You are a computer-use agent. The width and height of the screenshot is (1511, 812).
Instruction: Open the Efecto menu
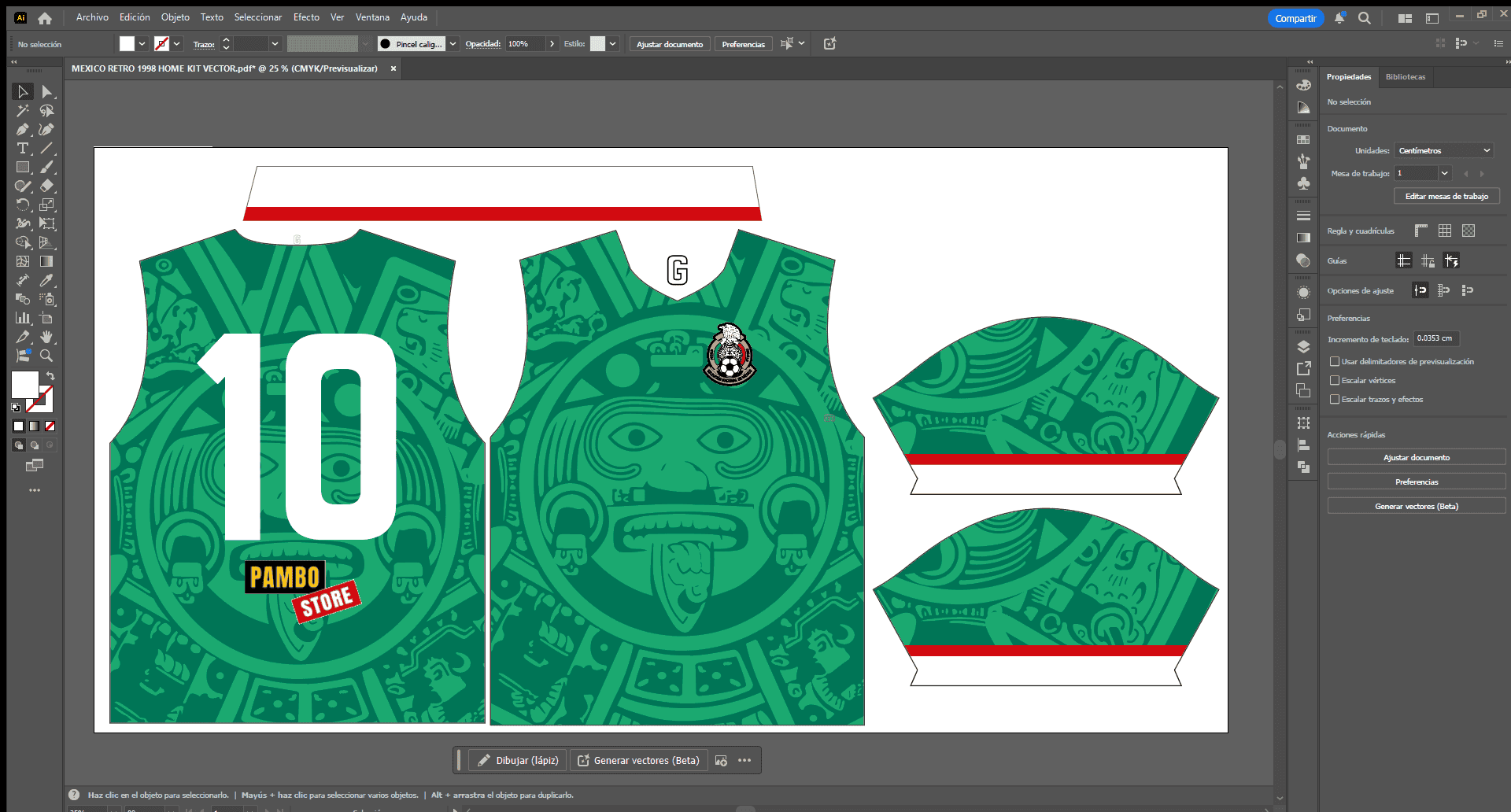[x=306, y=17]
